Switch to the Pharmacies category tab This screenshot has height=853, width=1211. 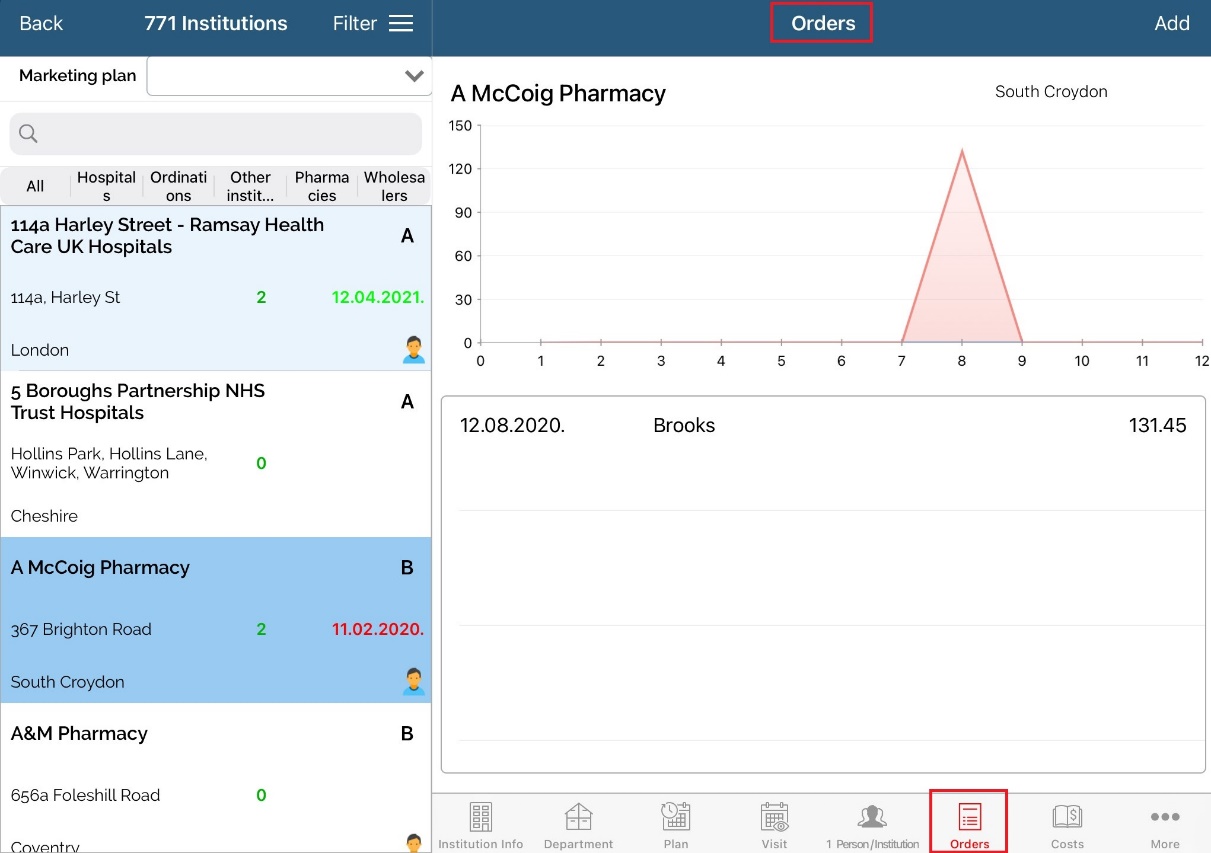coord(322,186)
